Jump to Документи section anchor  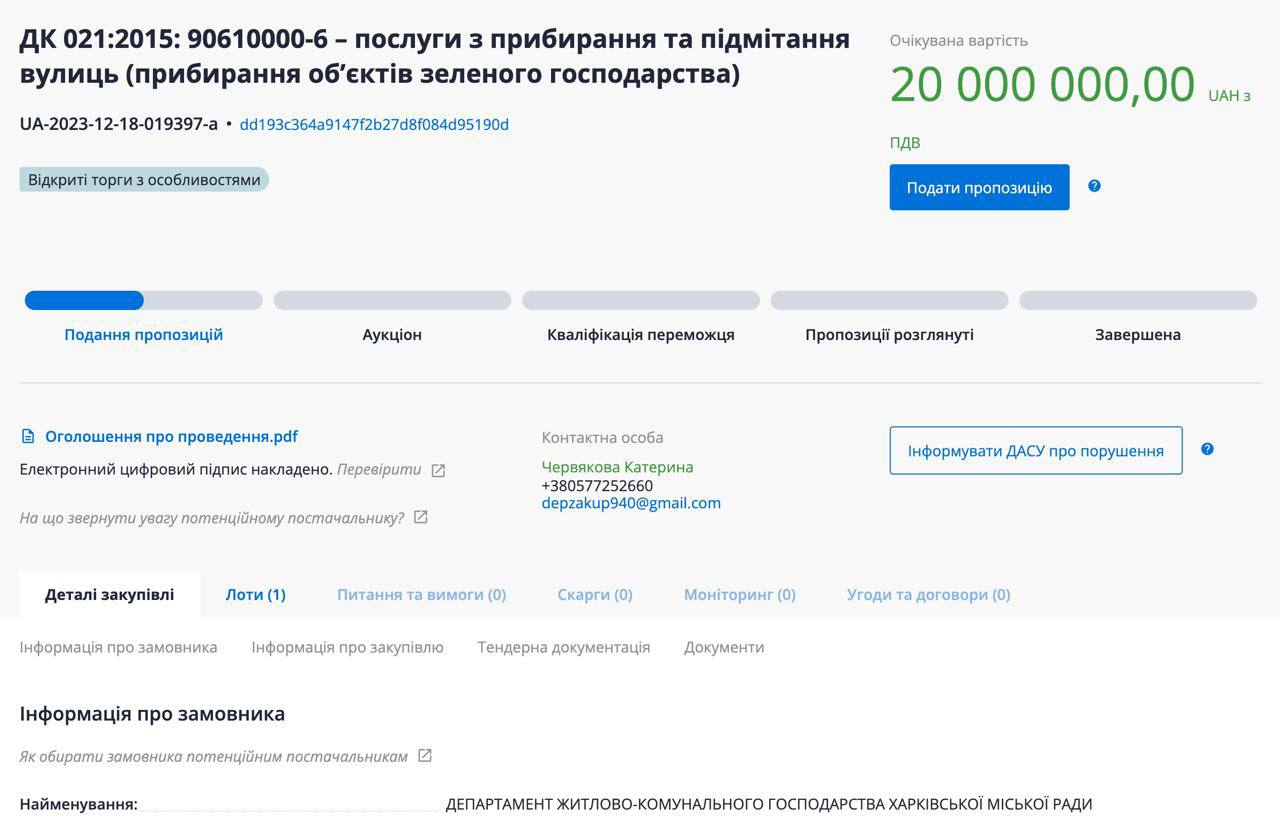pos(724,647)
